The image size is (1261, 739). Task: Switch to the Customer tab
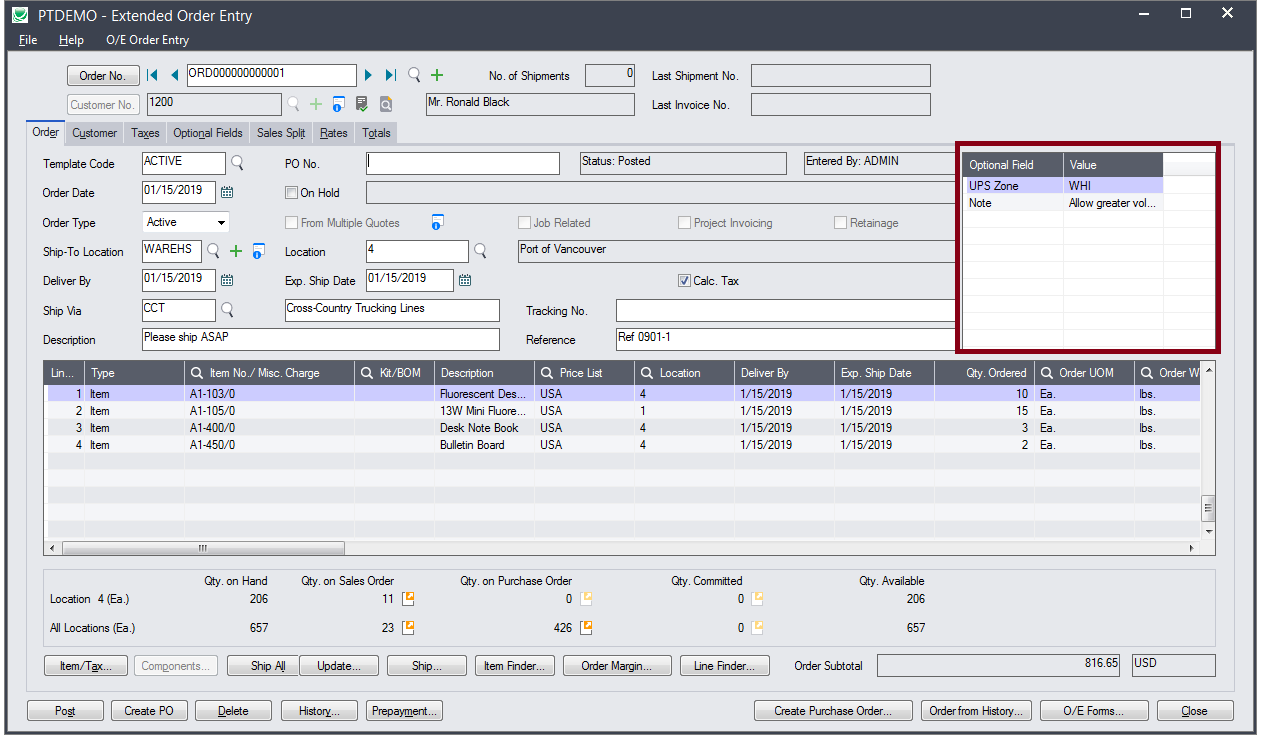point(95,133)
